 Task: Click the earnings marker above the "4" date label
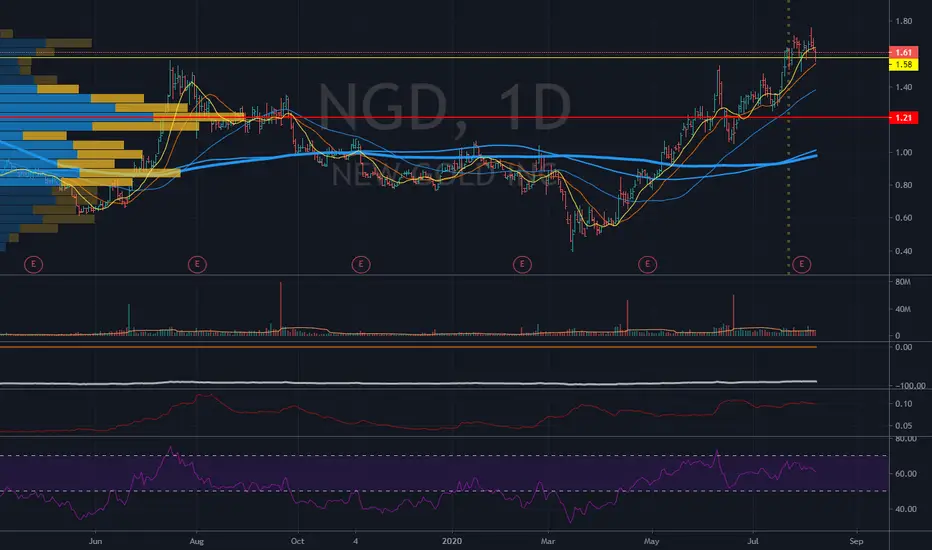(361, 264)
